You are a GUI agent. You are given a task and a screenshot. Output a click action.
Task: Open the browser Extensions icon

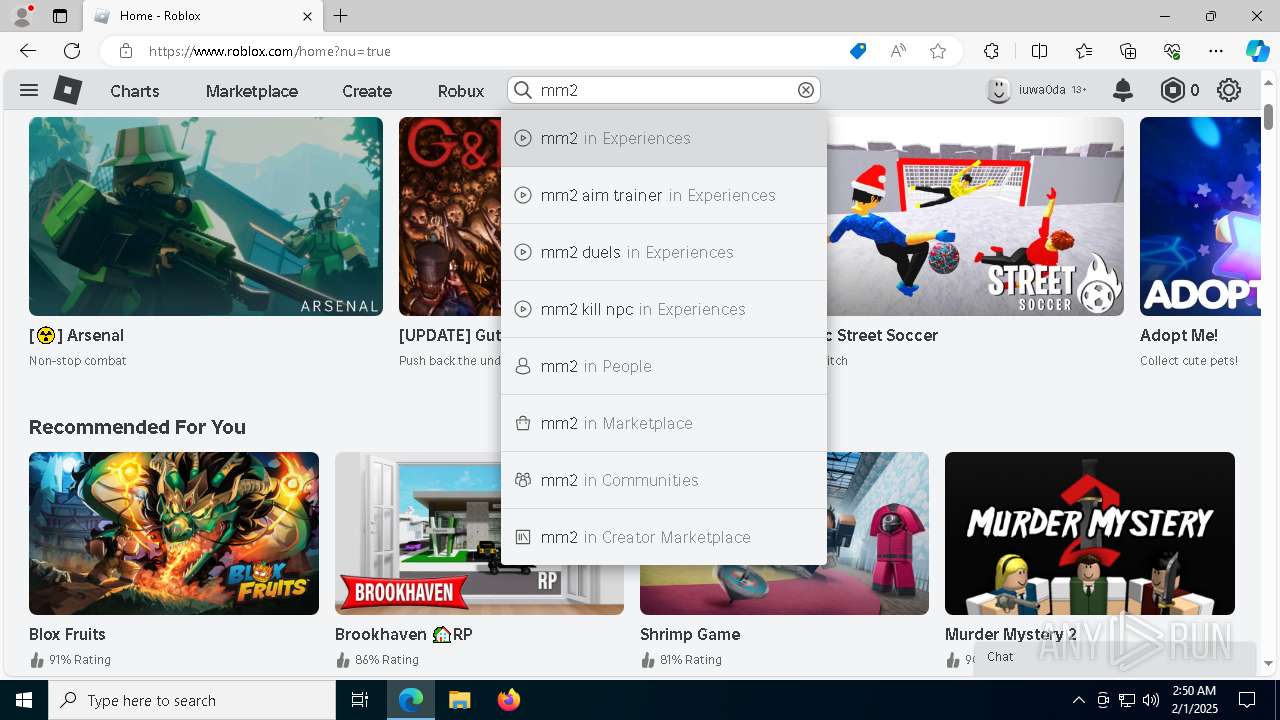click(x=991, y=51)
